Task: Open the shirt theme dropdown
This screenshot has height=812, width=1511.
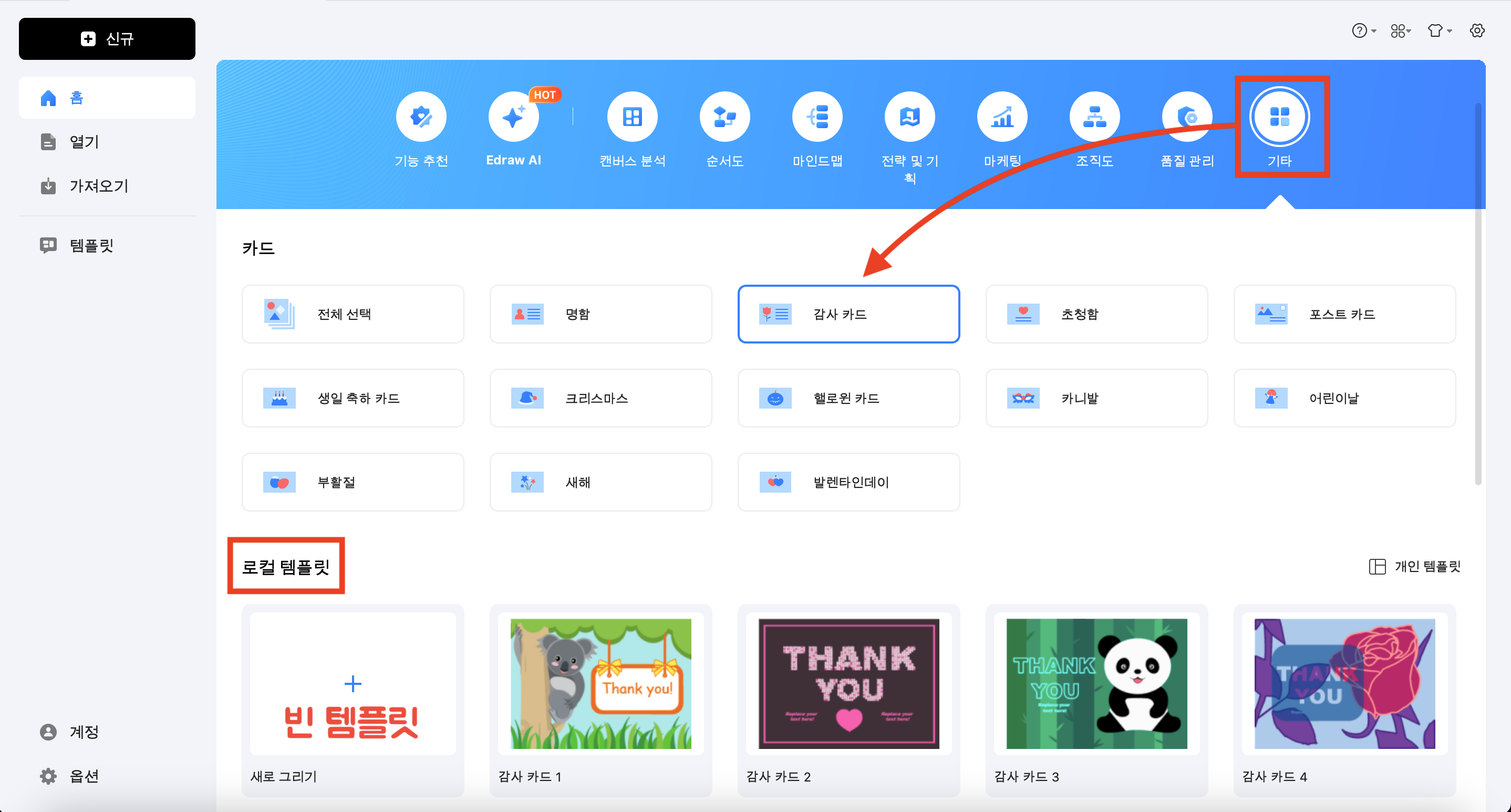Action: pos(1440,30)
